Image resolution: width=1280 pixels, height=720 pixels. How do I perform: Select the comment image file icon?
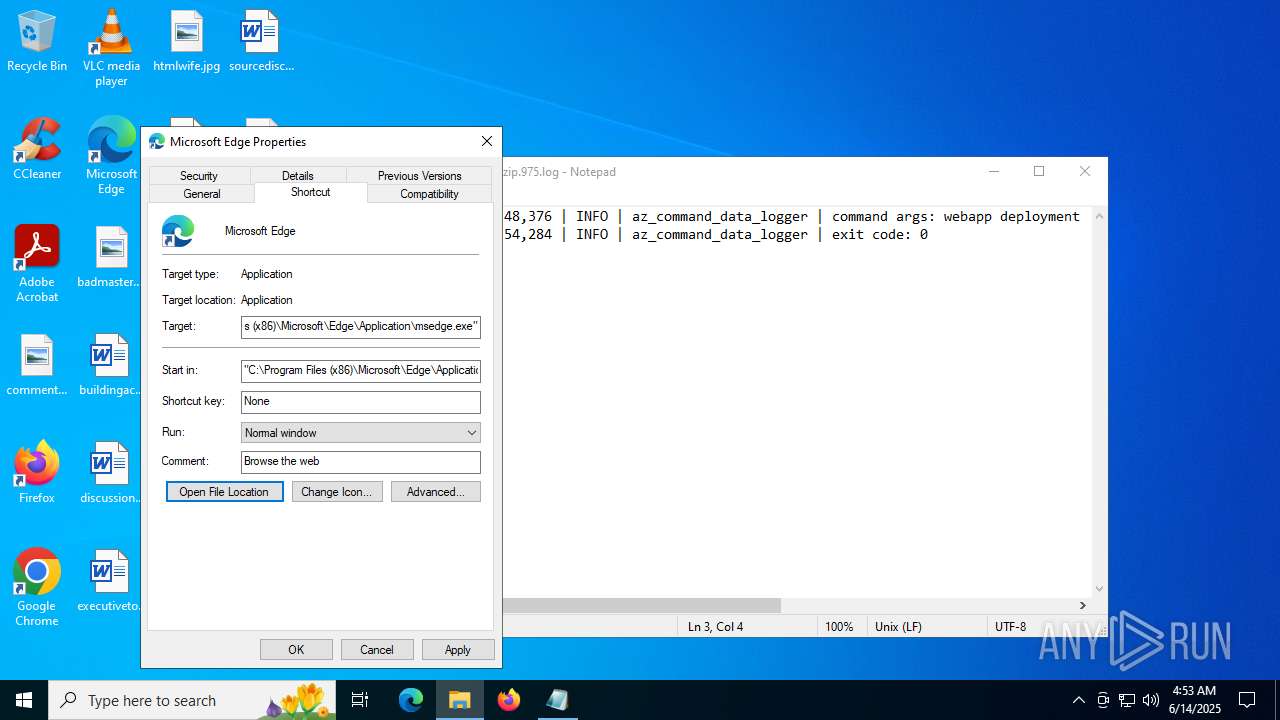[37, 366]
